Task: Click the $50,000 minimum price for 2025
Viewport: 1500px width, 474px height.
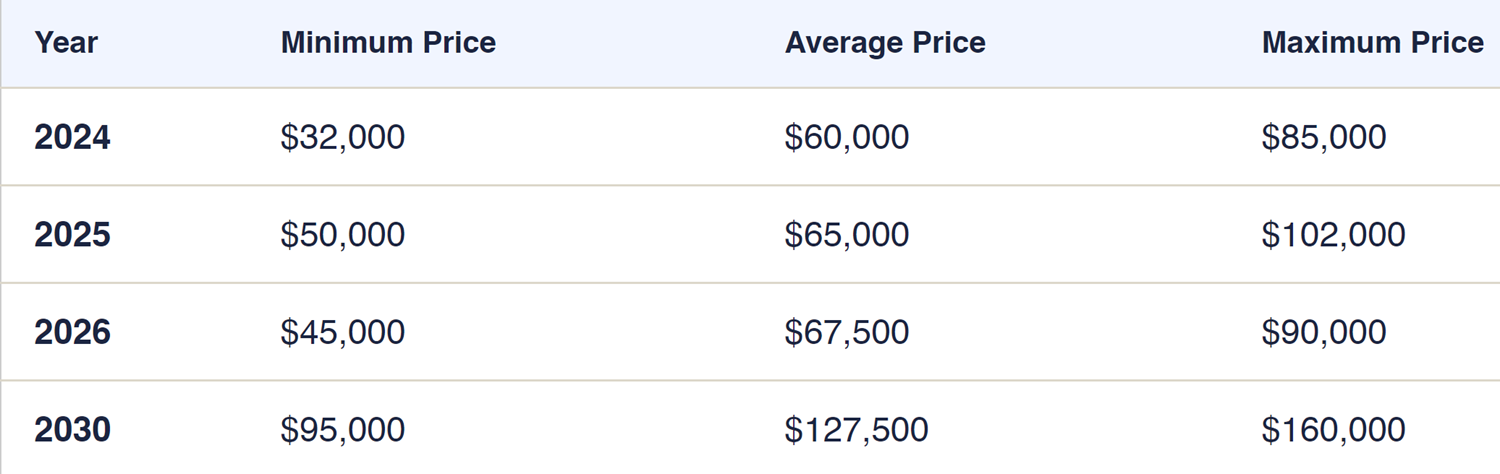Action: pyautogui.click(x=343, y=235)
